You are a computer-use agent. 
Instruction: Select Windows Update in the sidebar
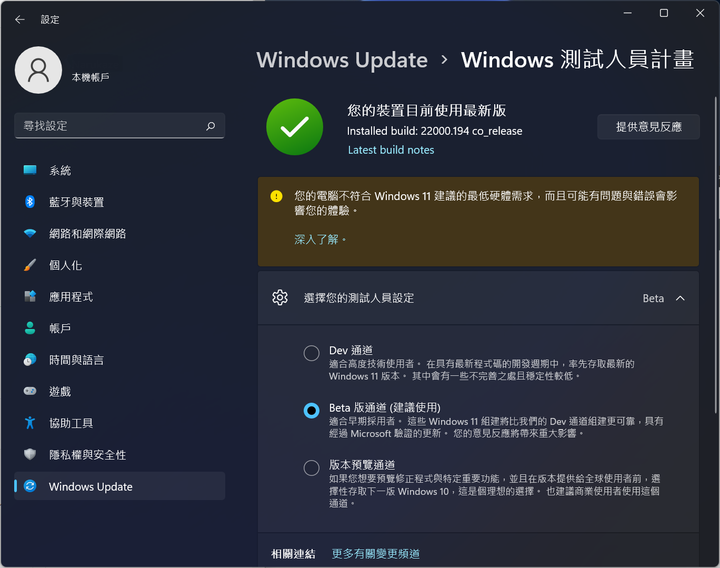coord(119,486)
